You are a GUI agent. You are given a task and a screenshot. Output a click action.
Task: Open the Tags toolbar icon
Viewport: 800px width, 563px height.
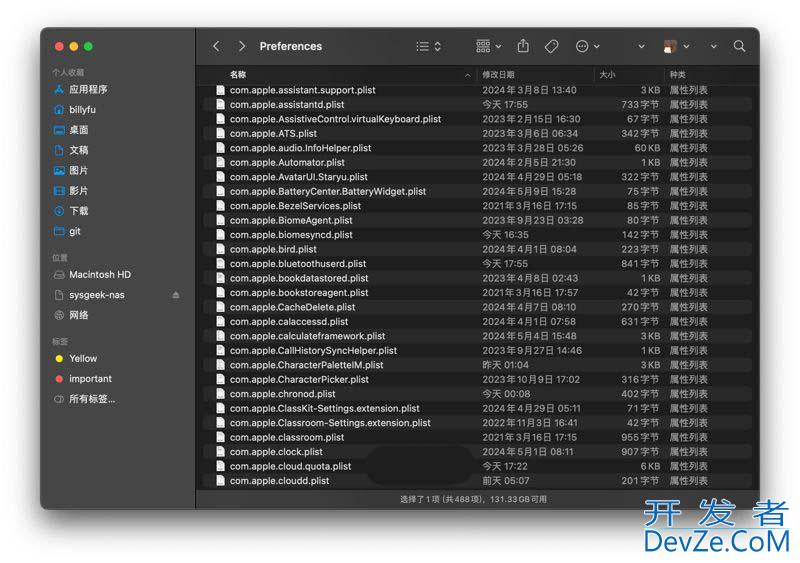[x=551, y=46]
